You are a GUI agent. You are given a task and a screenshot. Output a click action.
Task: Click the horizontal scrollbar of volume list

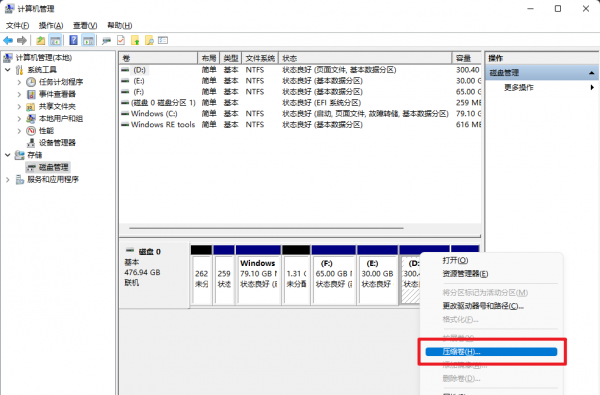(266, 228)
